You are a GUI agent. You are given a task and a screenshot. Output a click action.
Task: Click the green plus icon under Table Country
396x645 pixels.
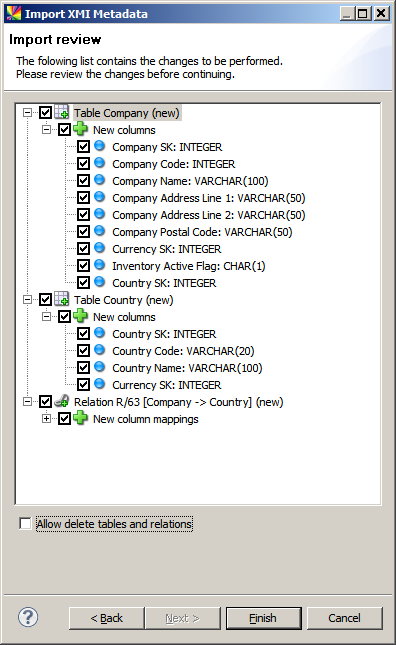pos(80,316)
